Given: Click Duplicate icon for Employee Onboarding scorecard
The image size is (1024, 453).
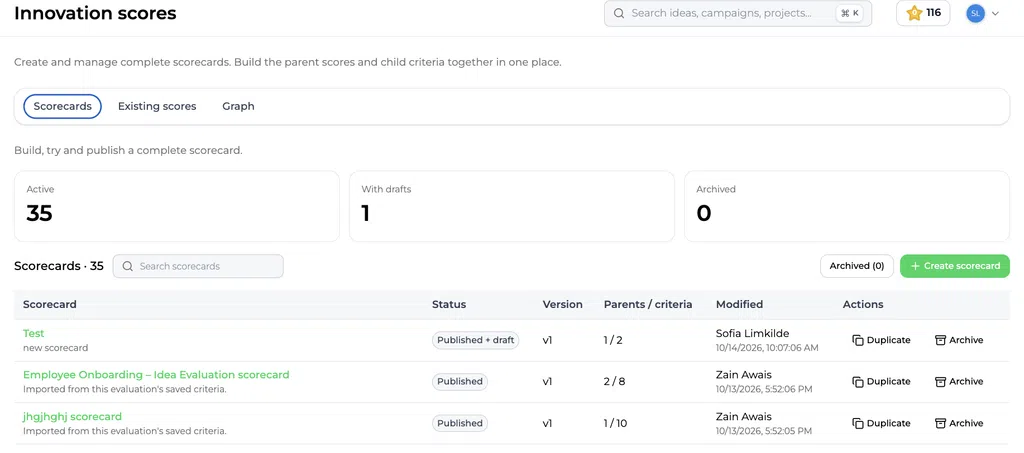Looking at the screenshot, I should coord(858,382).
